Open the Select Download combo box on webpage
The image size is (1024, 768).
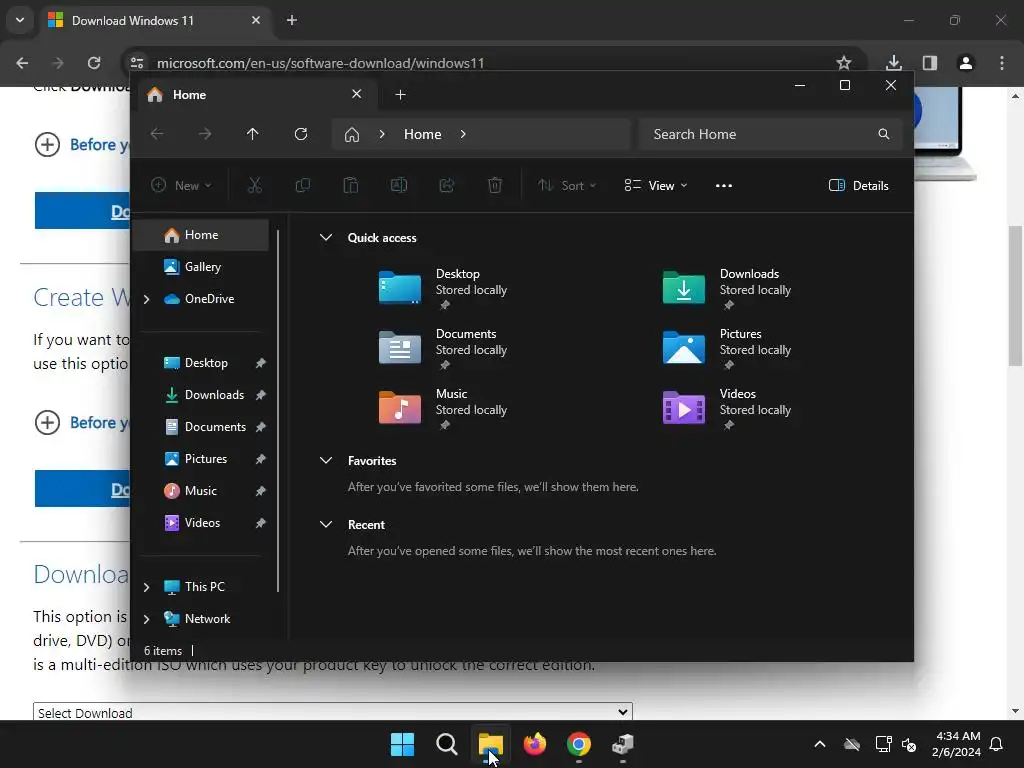[332, 712]
